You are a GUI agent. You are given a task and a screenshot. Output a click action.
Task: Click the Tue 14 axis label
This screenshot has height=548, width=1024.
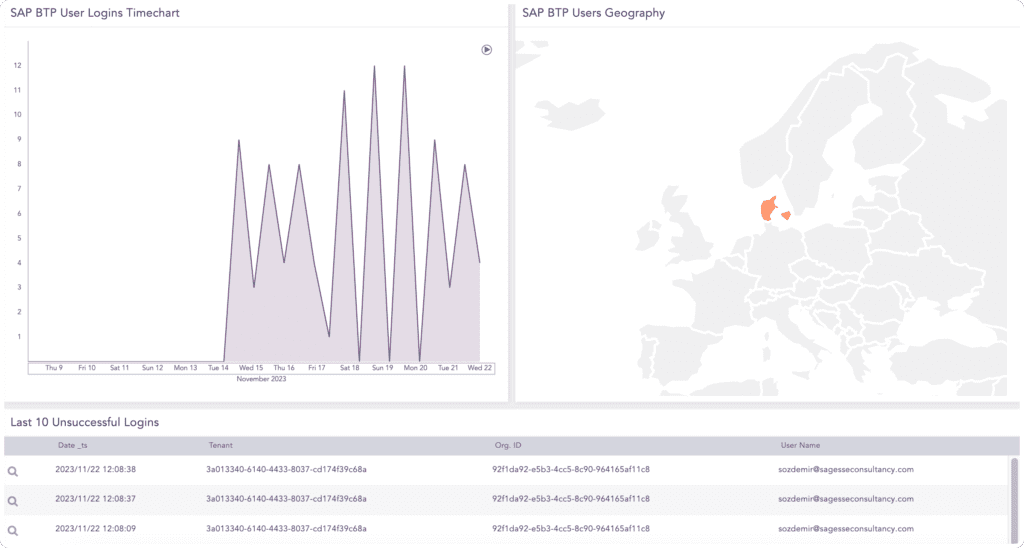click(x=218, y=368)
